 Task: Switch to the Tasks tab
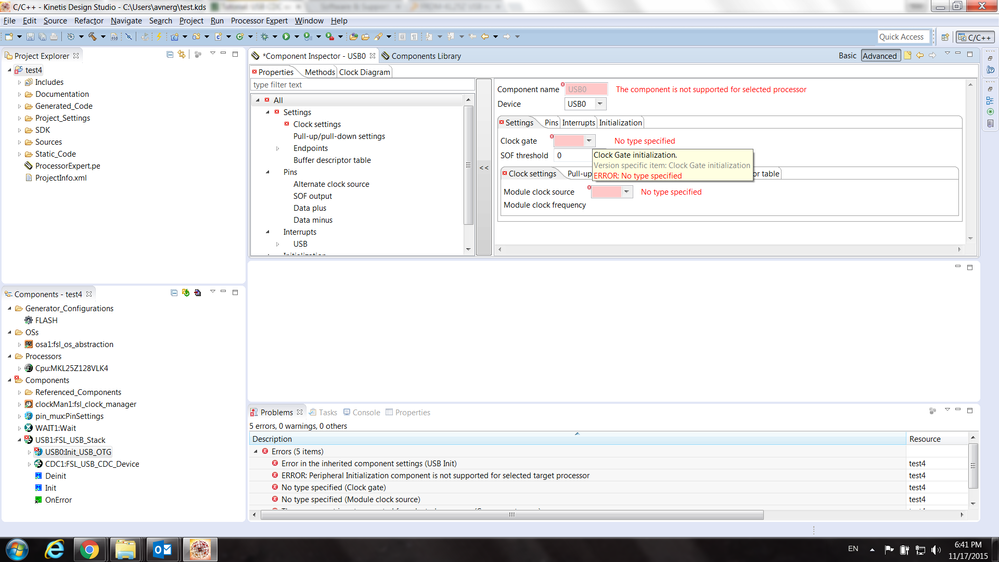point(323,412)
